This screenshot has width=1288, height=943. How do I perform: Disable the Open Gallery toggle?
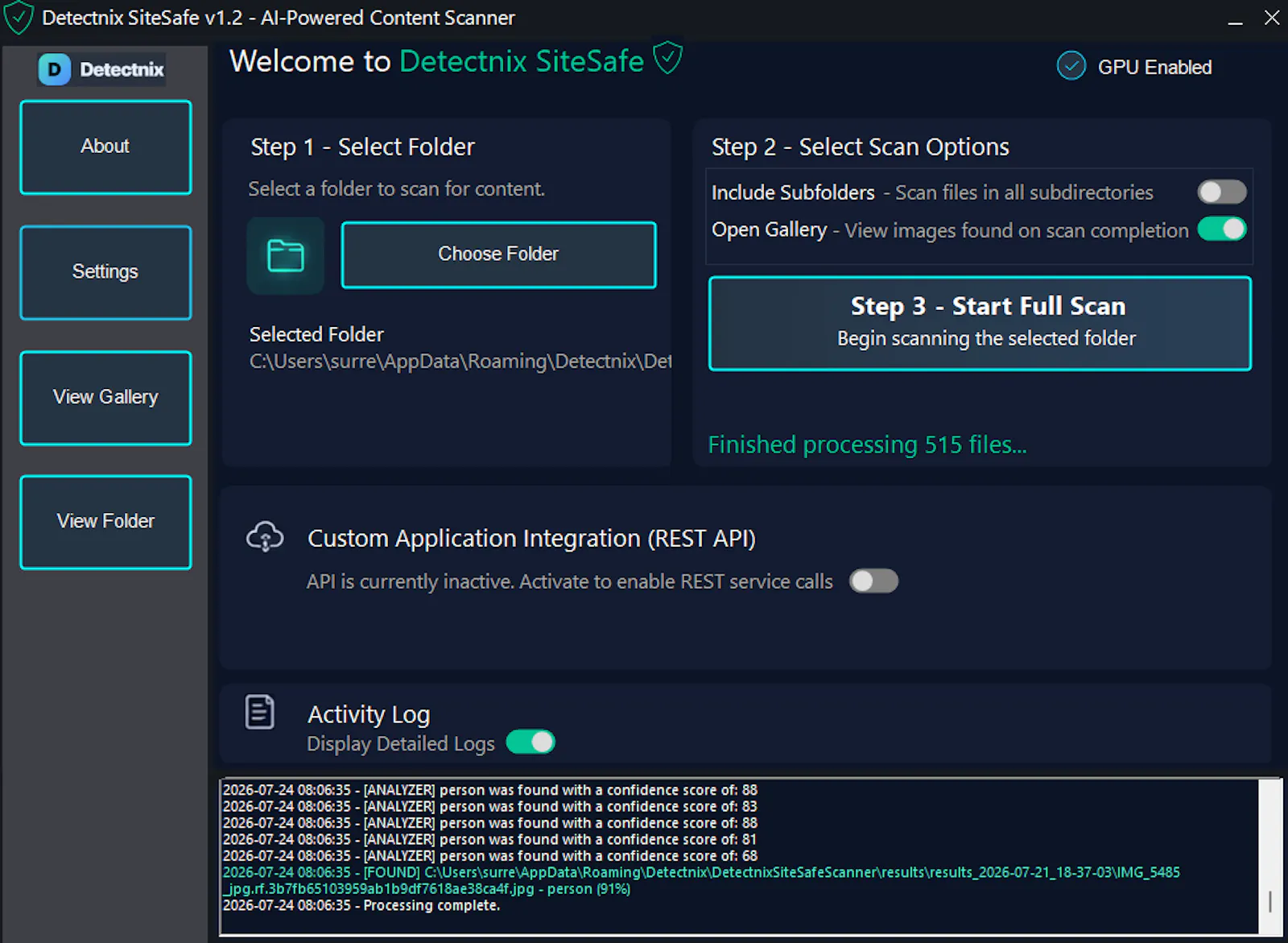(1221, 230)
